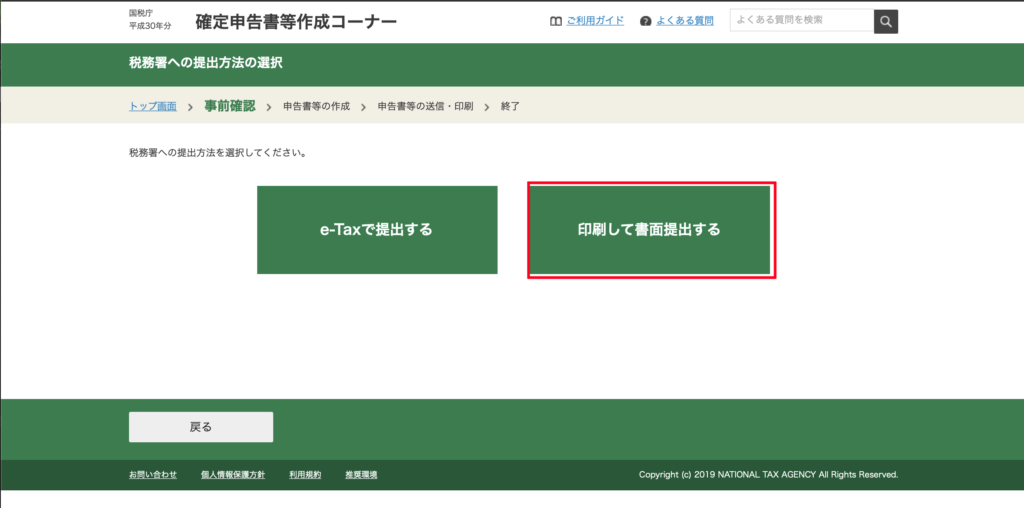Choose e-Taxで提出する
1024x508 pixels.
click(377, 230)
